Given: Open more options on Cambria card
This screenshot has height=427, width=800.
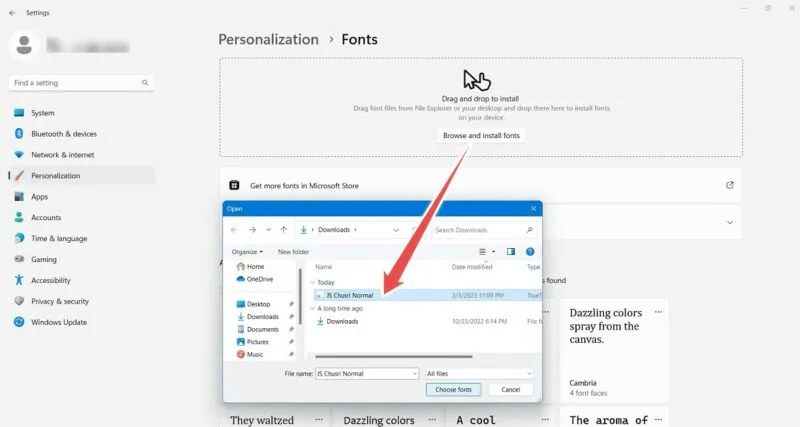Looking at the screenshot, I should pyautogui.click(x=658, y=312).
